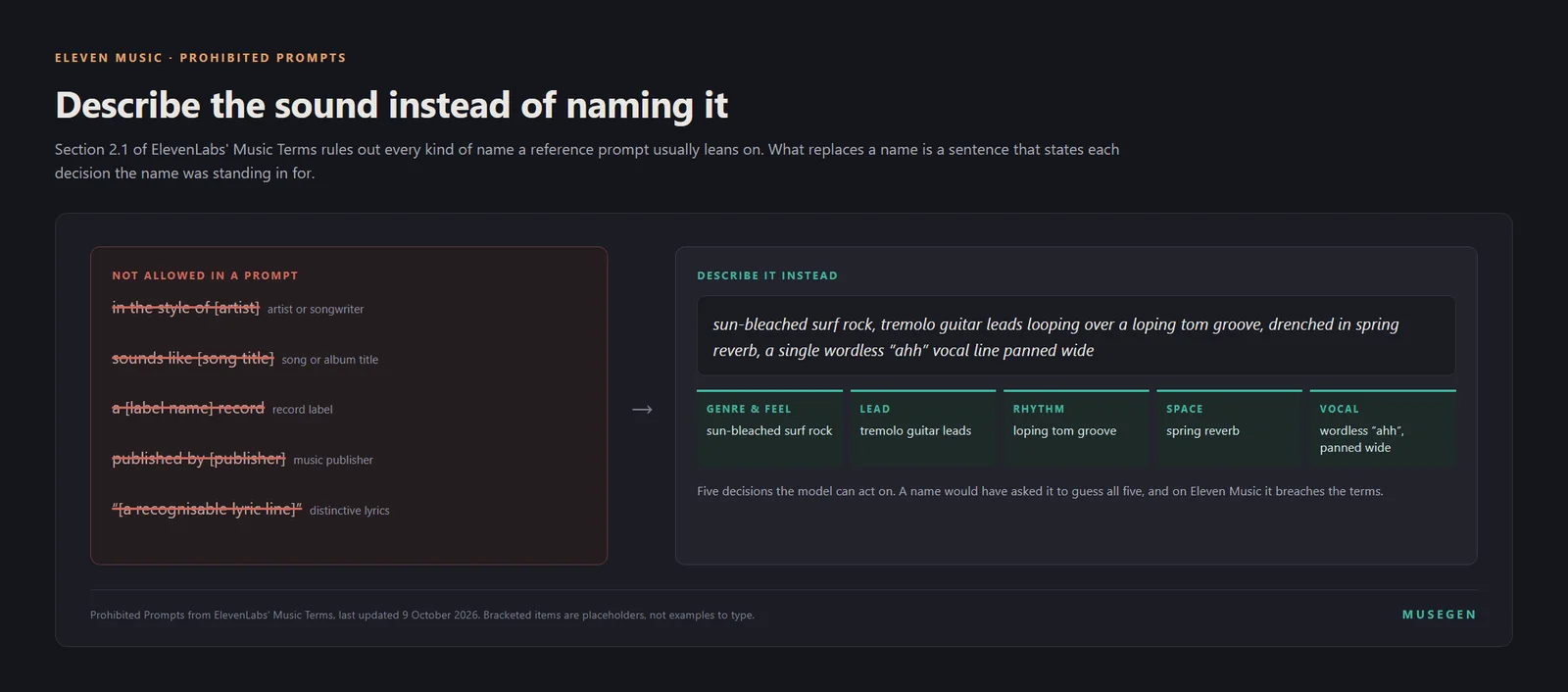Select "wordless ahh, panned wide" in the Vocal card
Viewport: 1568px width, 692px height.
coord(1361,439)
